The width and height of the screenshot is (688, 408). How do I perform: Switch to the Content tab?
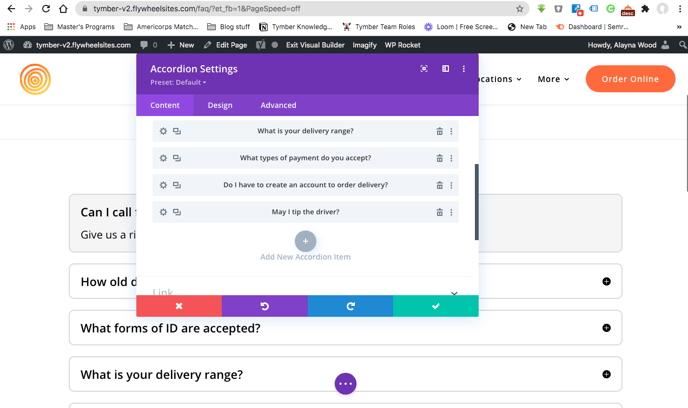point(165,105)
